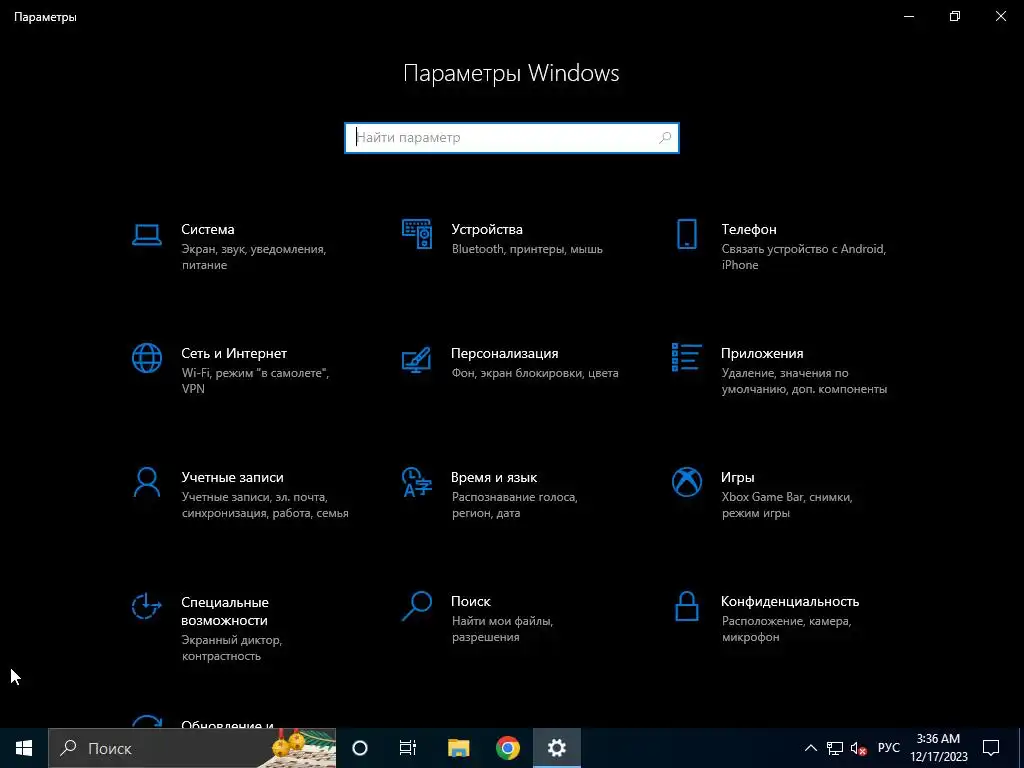Click text 'Удаление, значения по умолчанию, доп. компоненты'
Screen dimensions: 1024x768
tap(804, 381)
